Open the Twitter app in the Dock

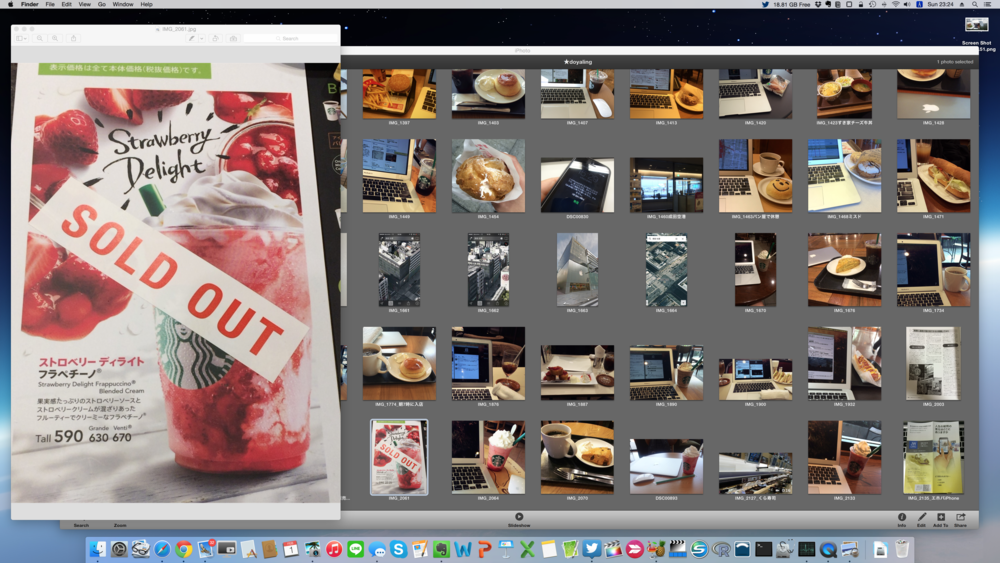[592, 549]
